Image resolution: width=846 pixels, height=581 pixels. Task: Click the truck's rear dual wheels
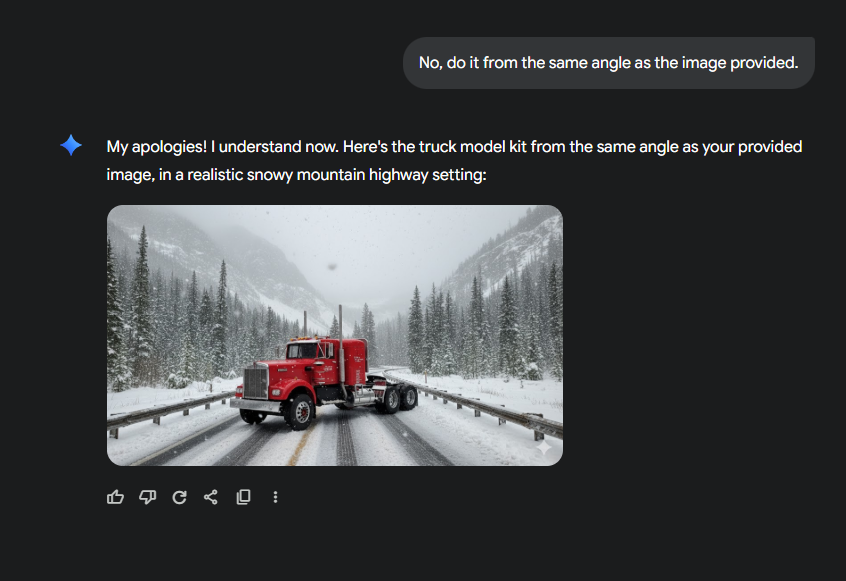click(x=400, y=398)
